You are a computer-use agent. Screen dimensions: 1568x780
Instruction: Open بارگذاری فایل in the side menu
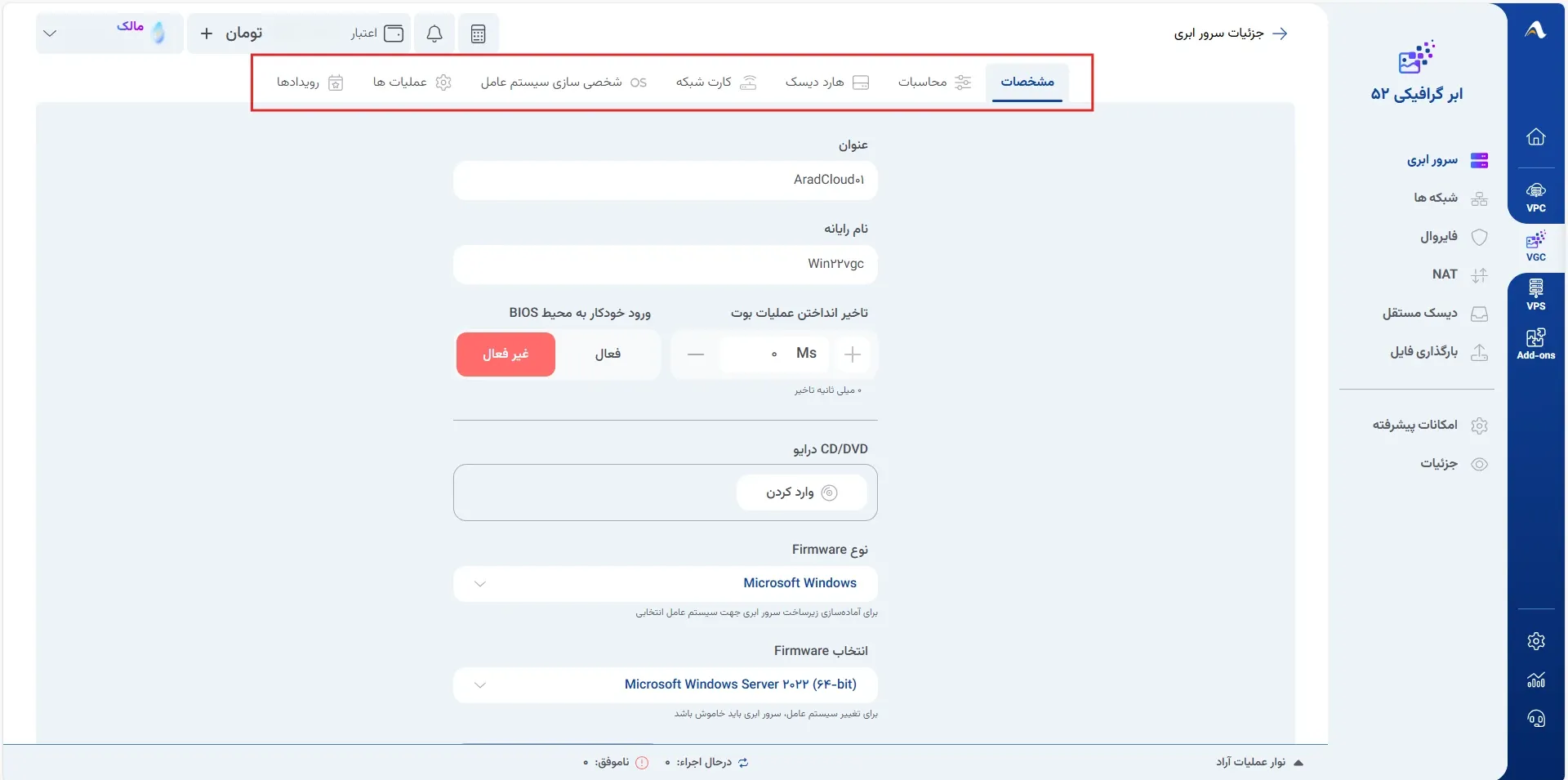pos(1439,352)
